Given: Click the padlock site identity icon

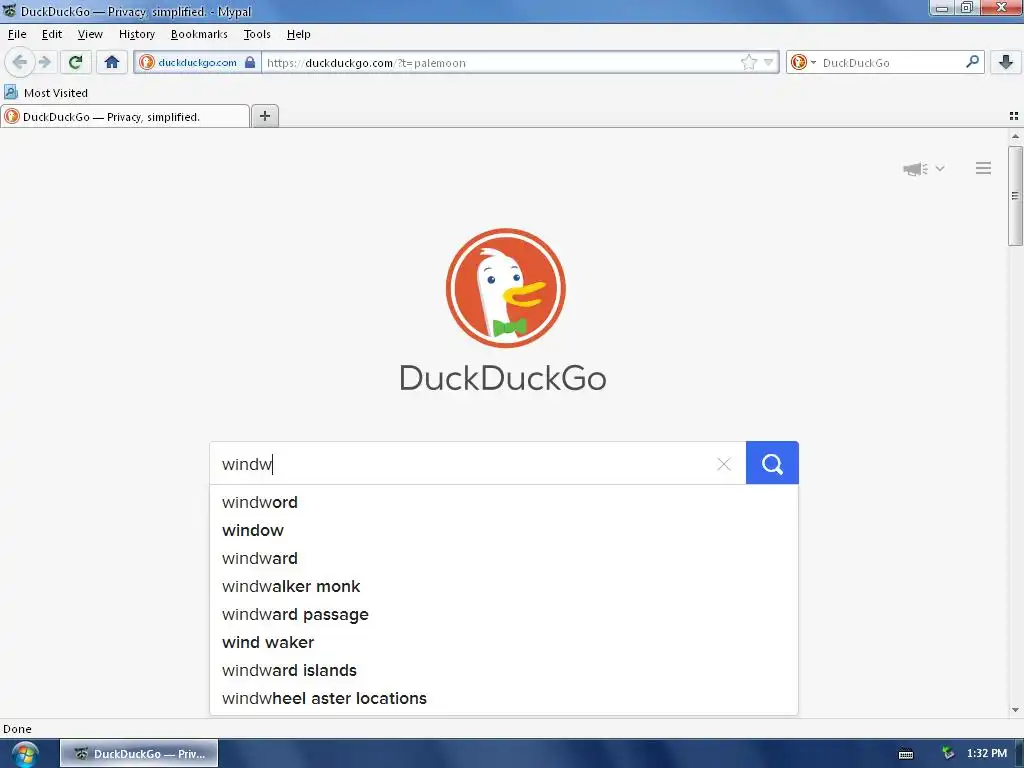Looking at the screenshot, I should tap(249, 63).
